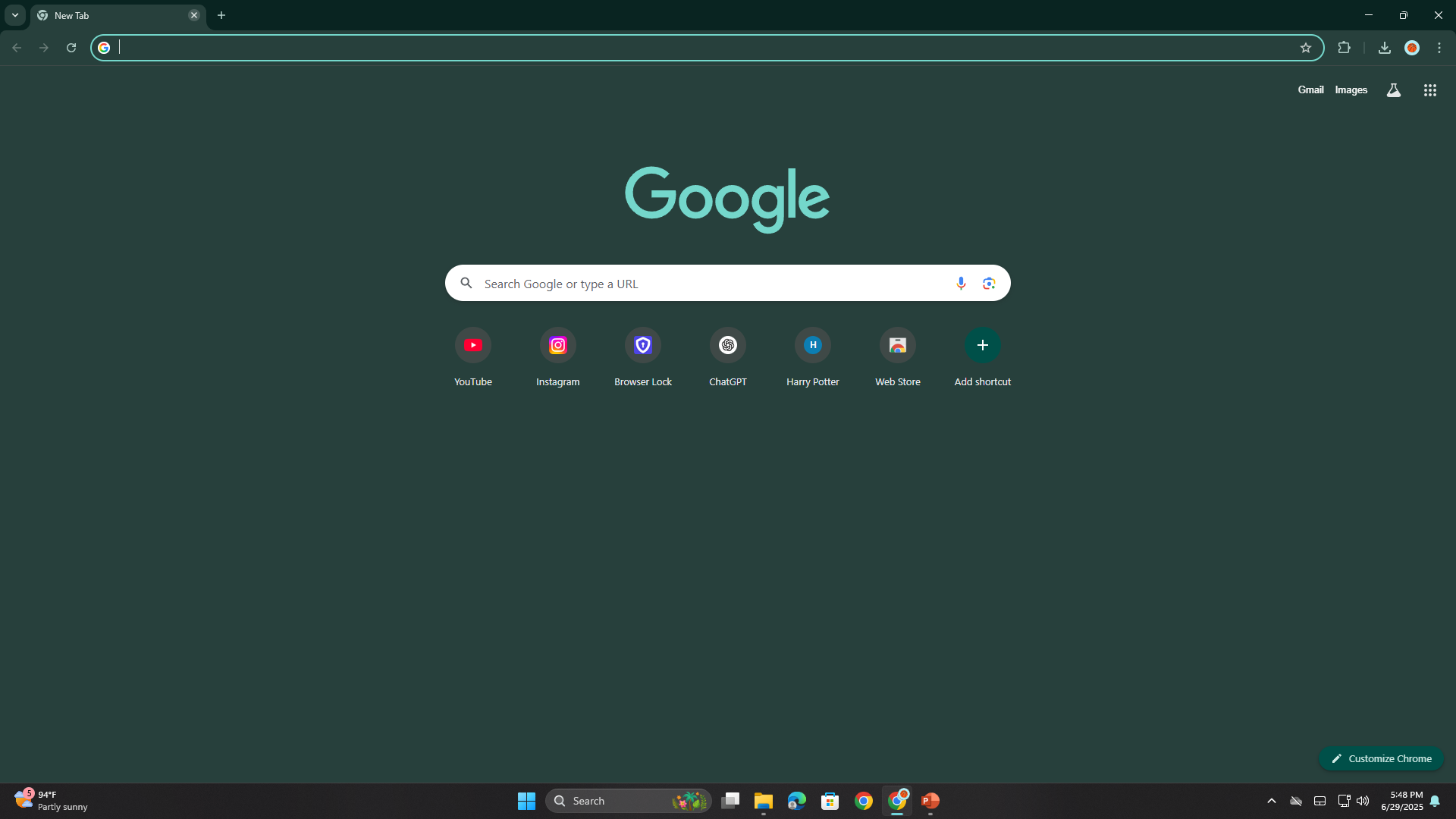Click the back navigation arrow
1456x819 pixels.
point(17,48)
